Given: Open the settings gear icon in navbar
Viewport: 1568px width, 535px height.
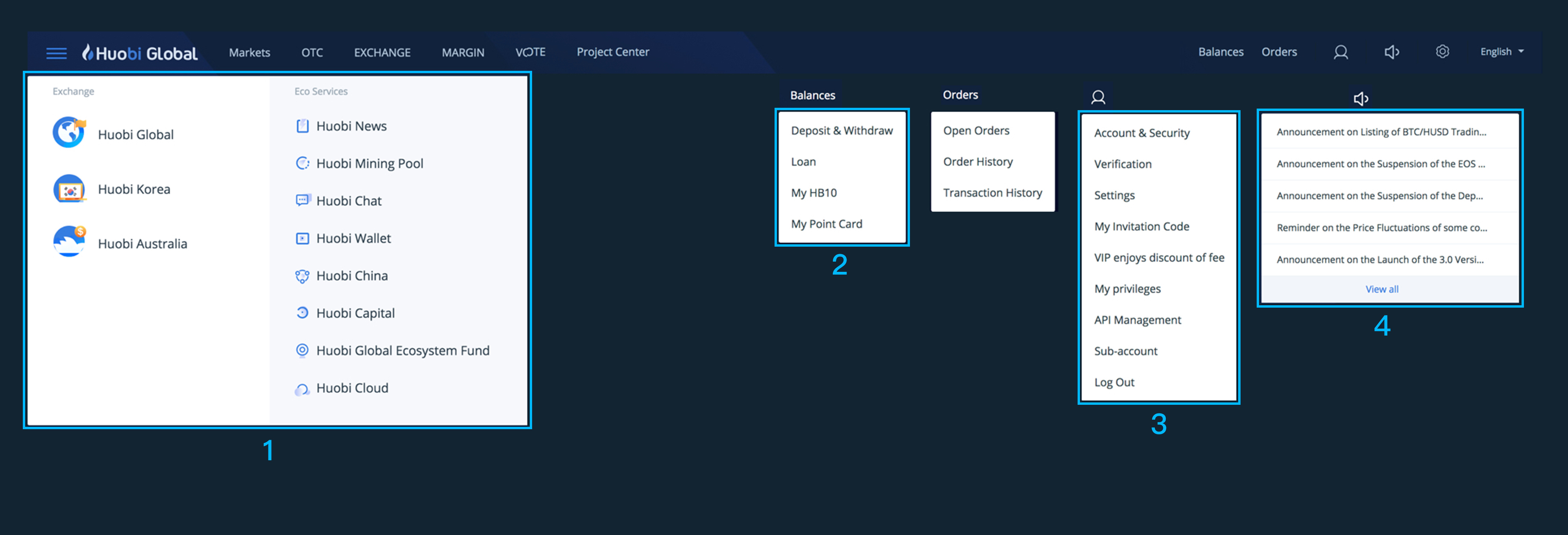Looking at the screenshot, I should tap(1442, 52).
